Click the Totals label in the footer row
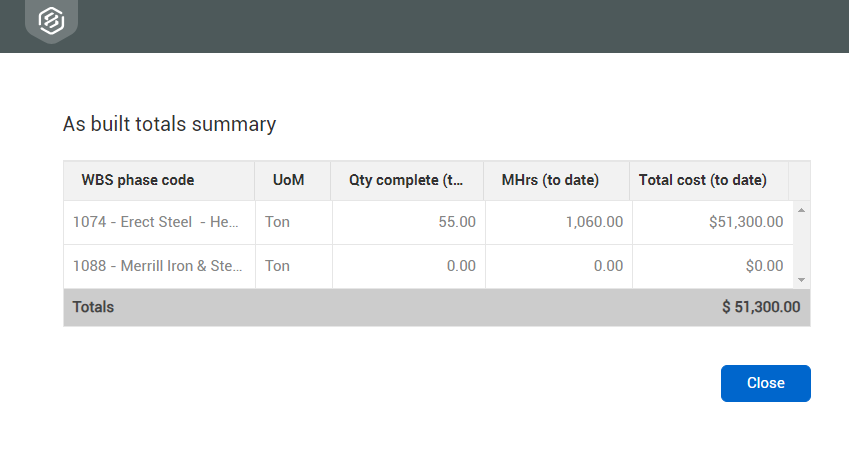Viewport: 849px width, 459px height. 94,307
